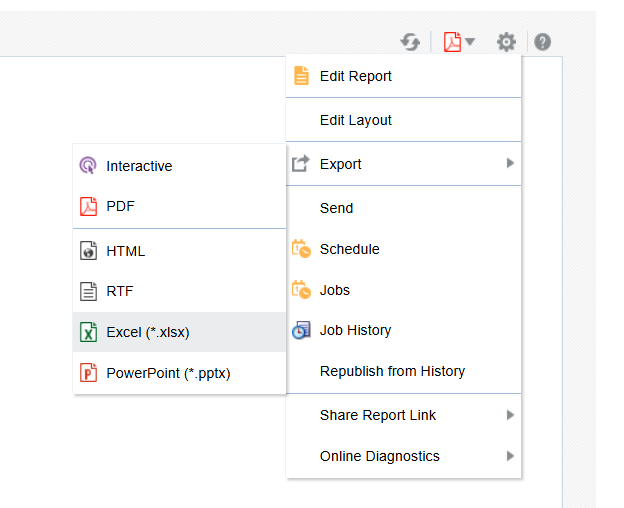Export as Excel (*.xlsx)
Screen dimensions: 624x508
tap(179, 332)
